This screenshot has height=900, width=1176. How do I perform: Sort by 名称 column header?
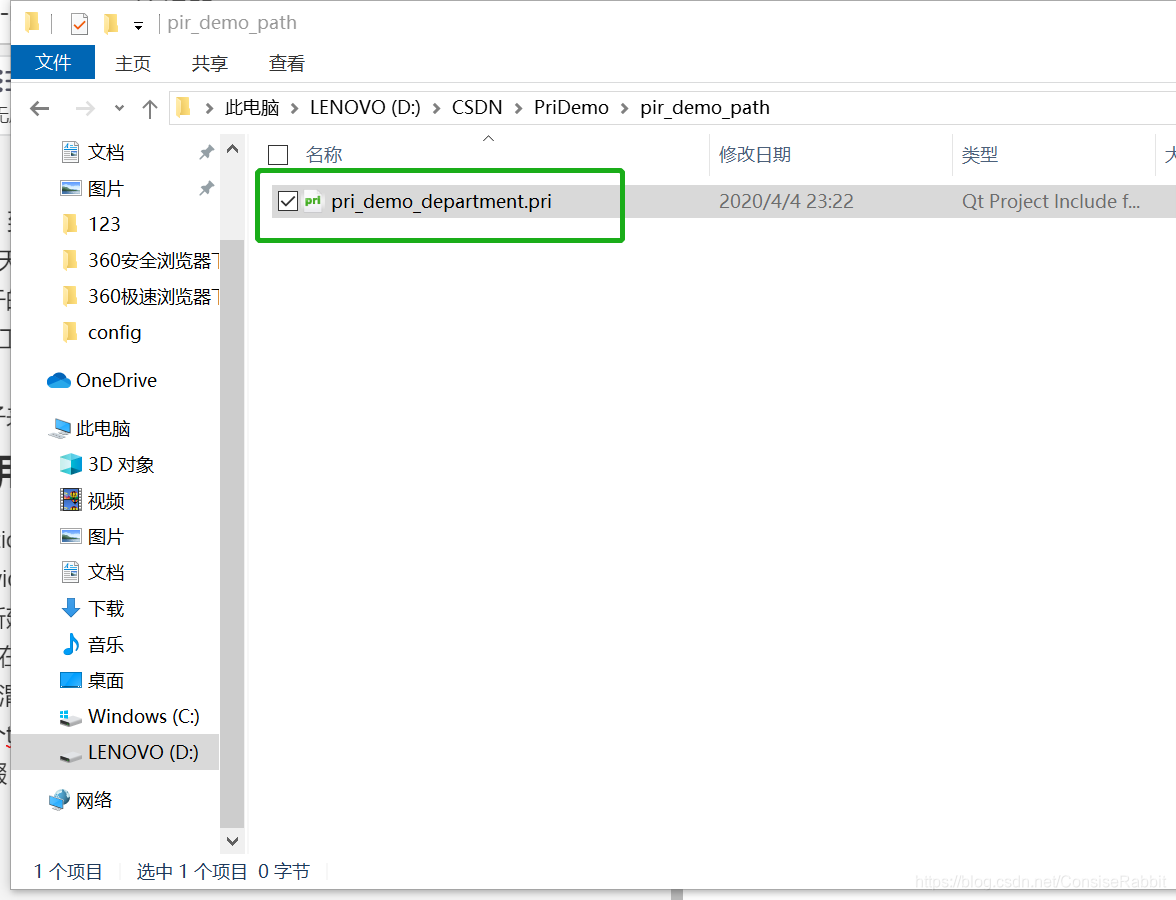[x=324, y=155]
